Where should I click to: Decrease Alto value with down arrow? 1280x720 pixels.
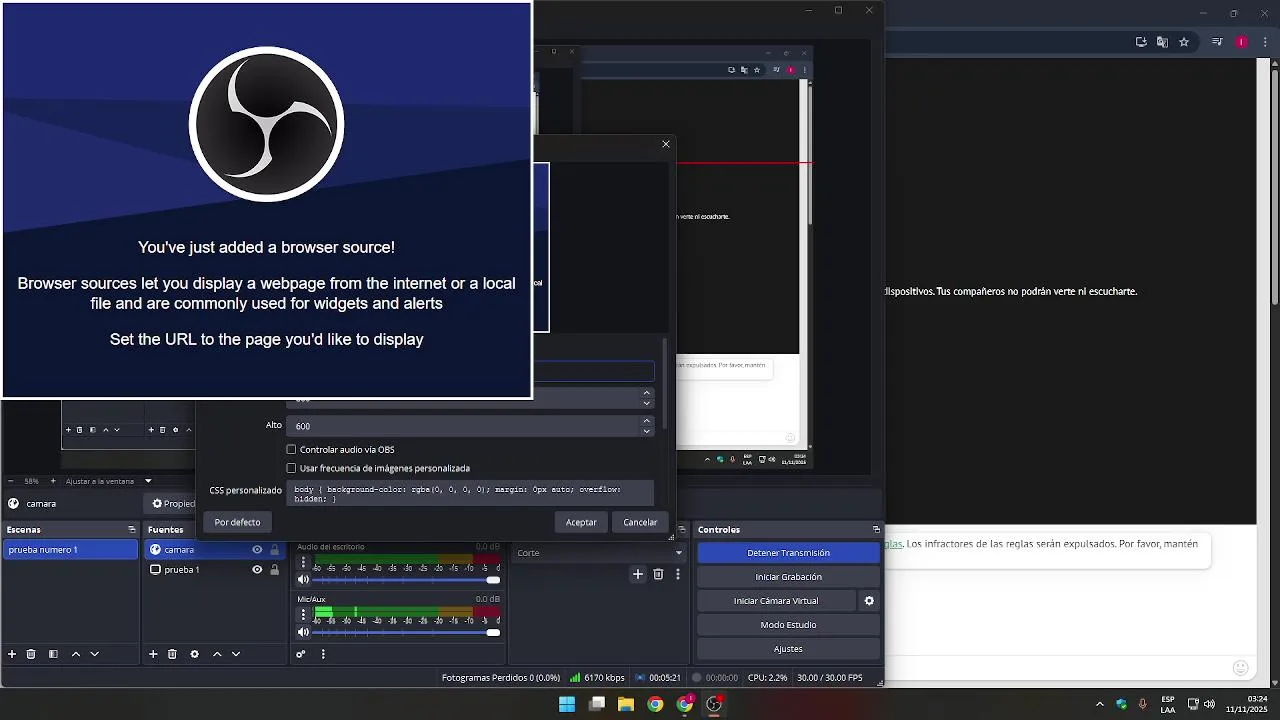pyautogui.click(x=647, y=431)
